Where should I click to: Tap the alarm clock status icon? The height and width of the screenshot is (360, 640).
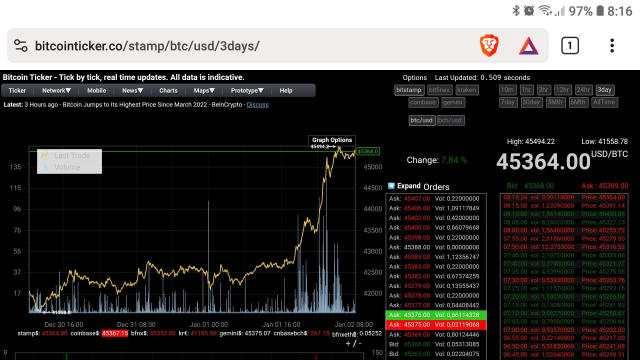529,11
